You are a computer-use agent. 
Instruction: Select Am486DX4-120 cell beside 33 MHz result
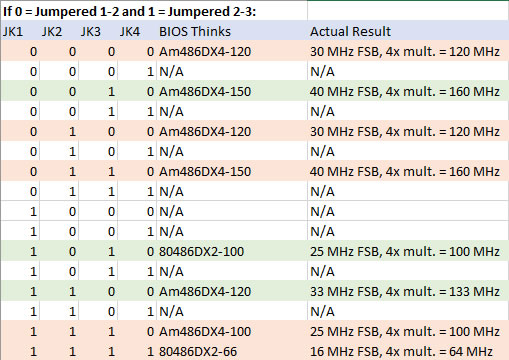(232, 291)
